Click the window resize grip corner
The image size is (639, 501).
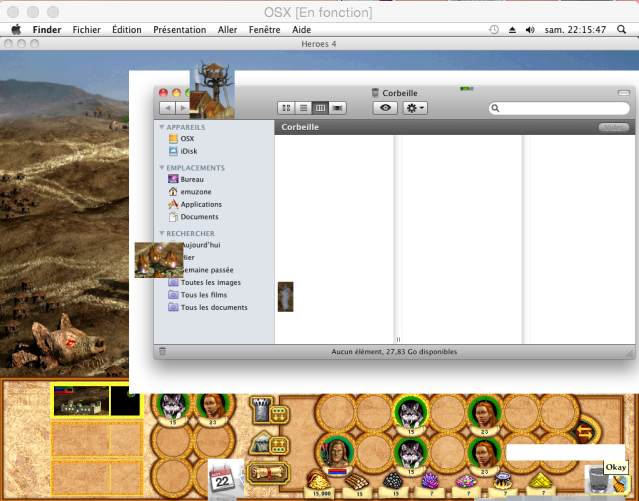(630, 353)
